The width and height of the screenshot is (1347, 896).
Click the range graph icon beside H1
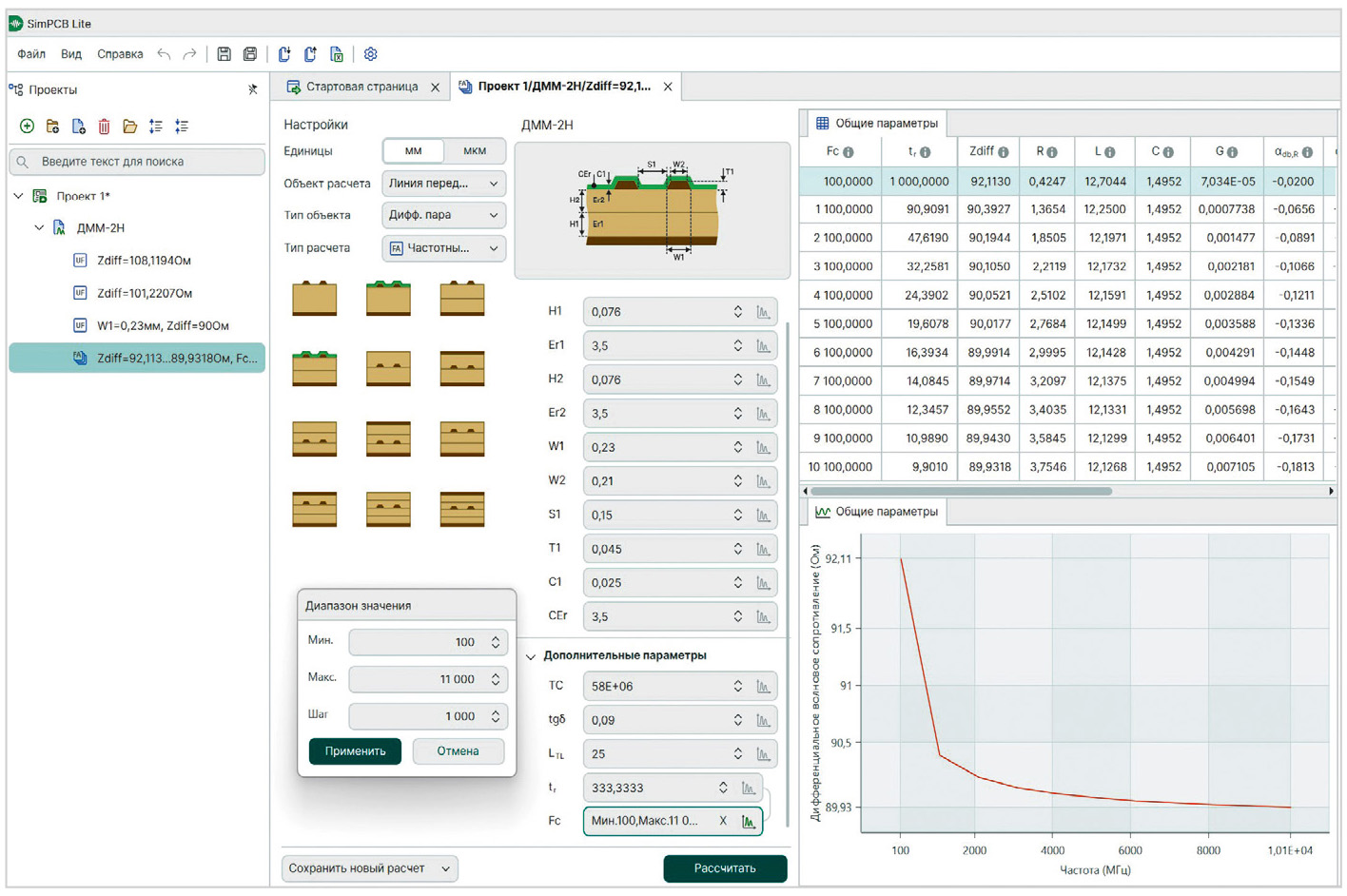click(763, 312)
